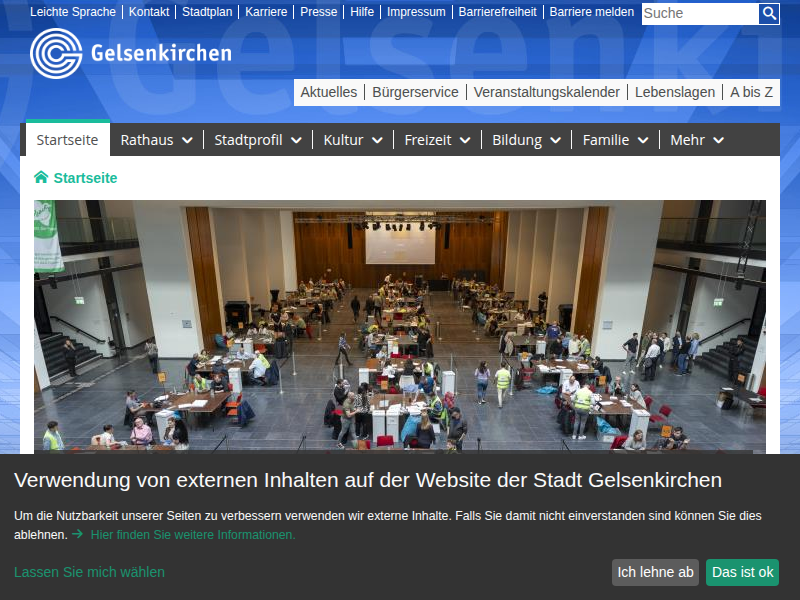800x600 pixels.
Task: Expand the Stadtprofil dropdown arrow
Action: (x=296, y=141)
